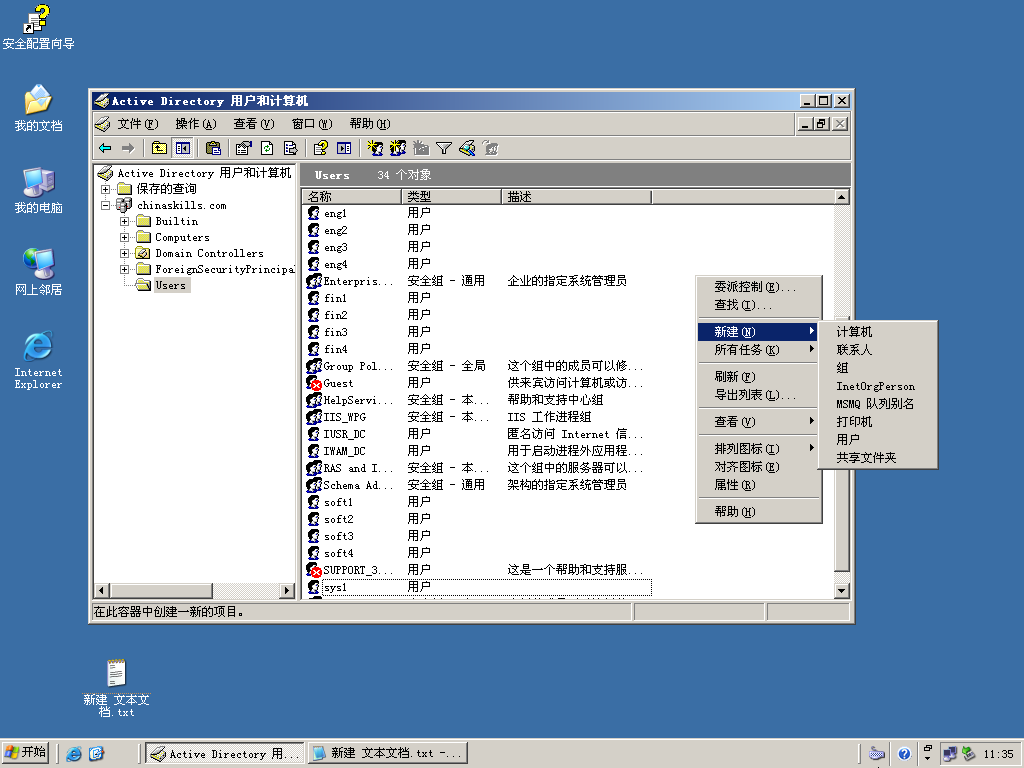Open the 窗口 menu
This screenshot has height=768, width=1024.
point(312,123)
